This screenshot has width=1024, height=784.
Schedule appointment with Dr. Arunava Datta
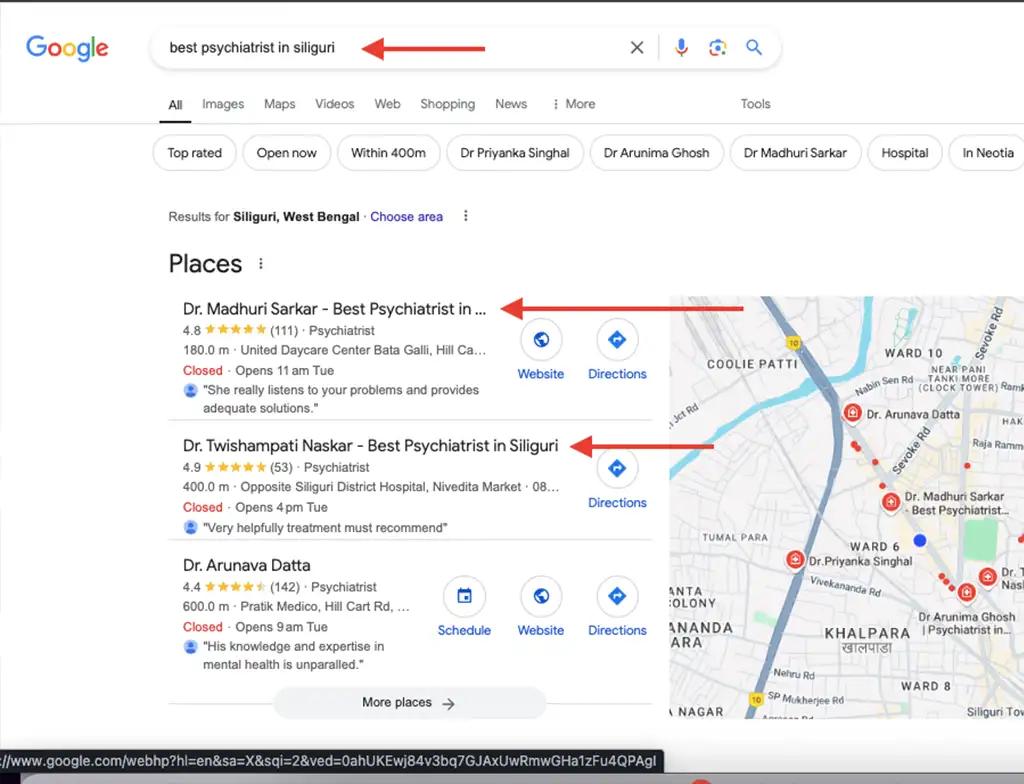[x=464, y=607]
